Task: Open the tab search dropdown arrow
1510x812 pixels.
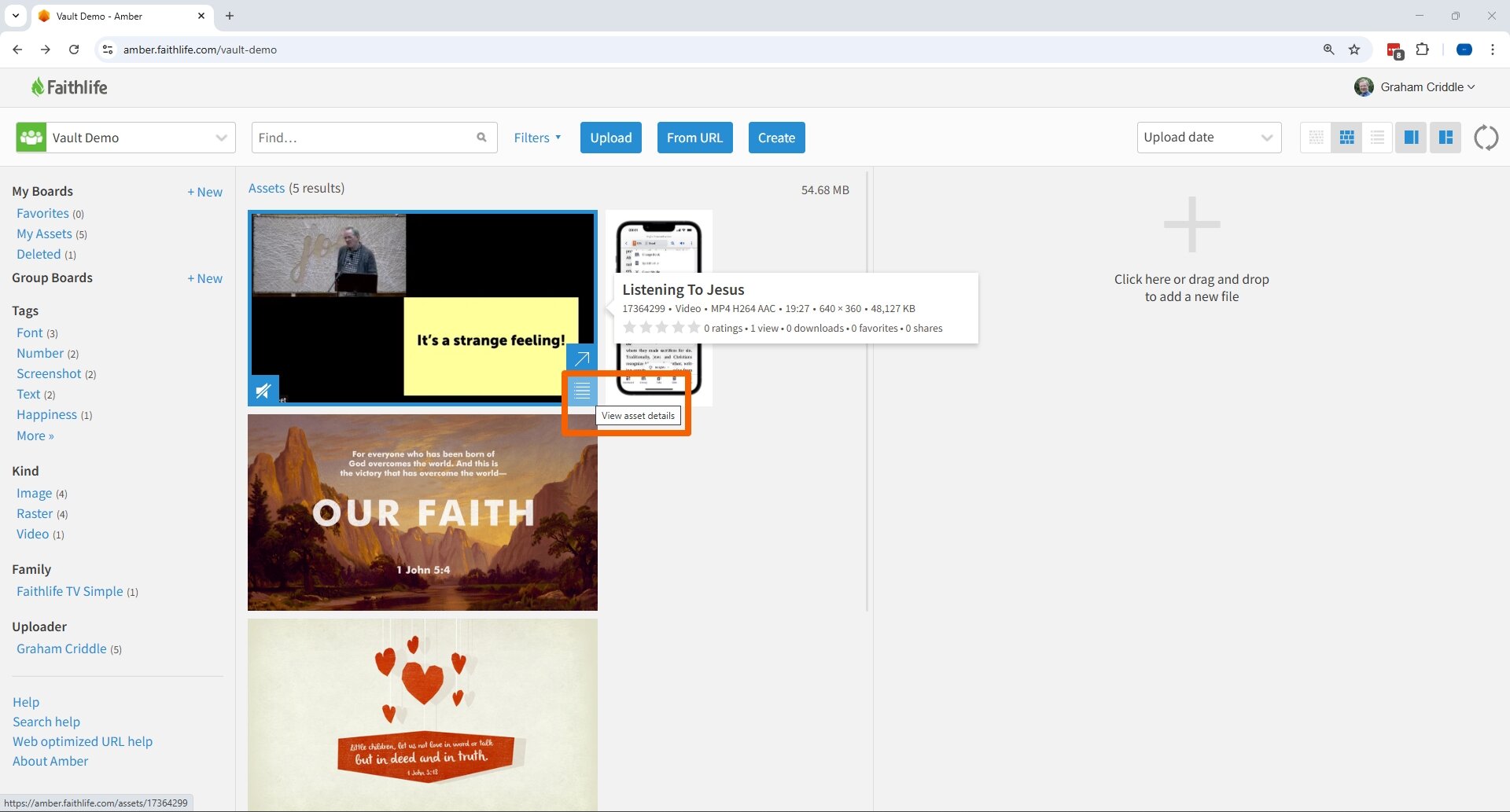Action: (15, 16)
